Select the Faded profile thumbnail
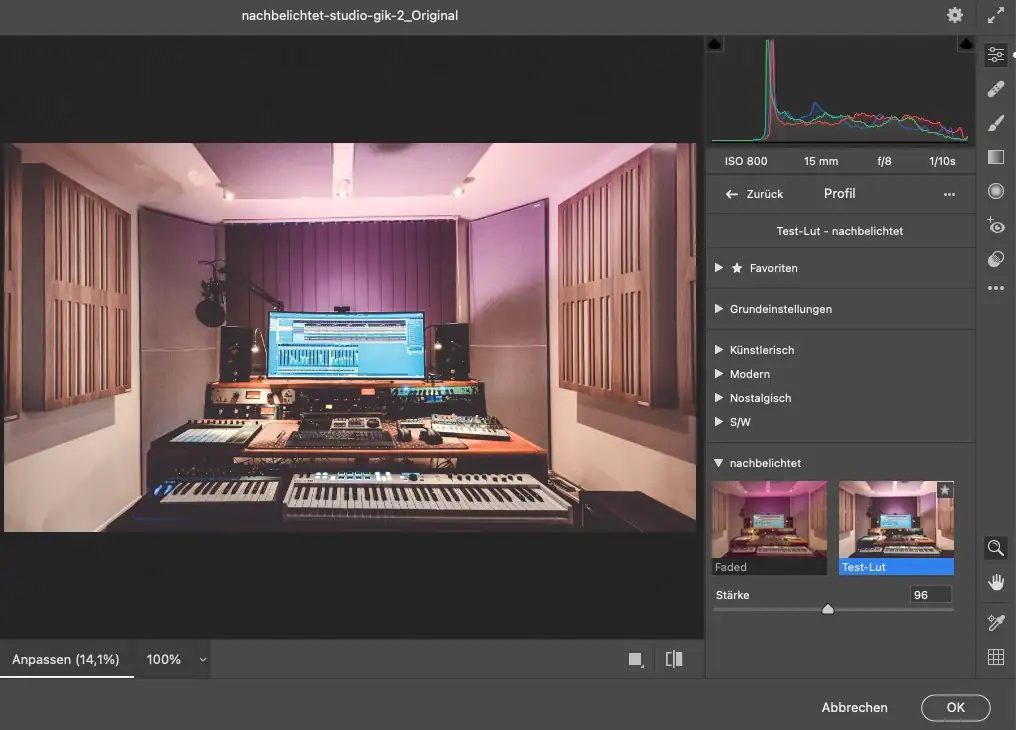Screen dimensions: 1016x730 pyautogui.click(x=769, y=527)
